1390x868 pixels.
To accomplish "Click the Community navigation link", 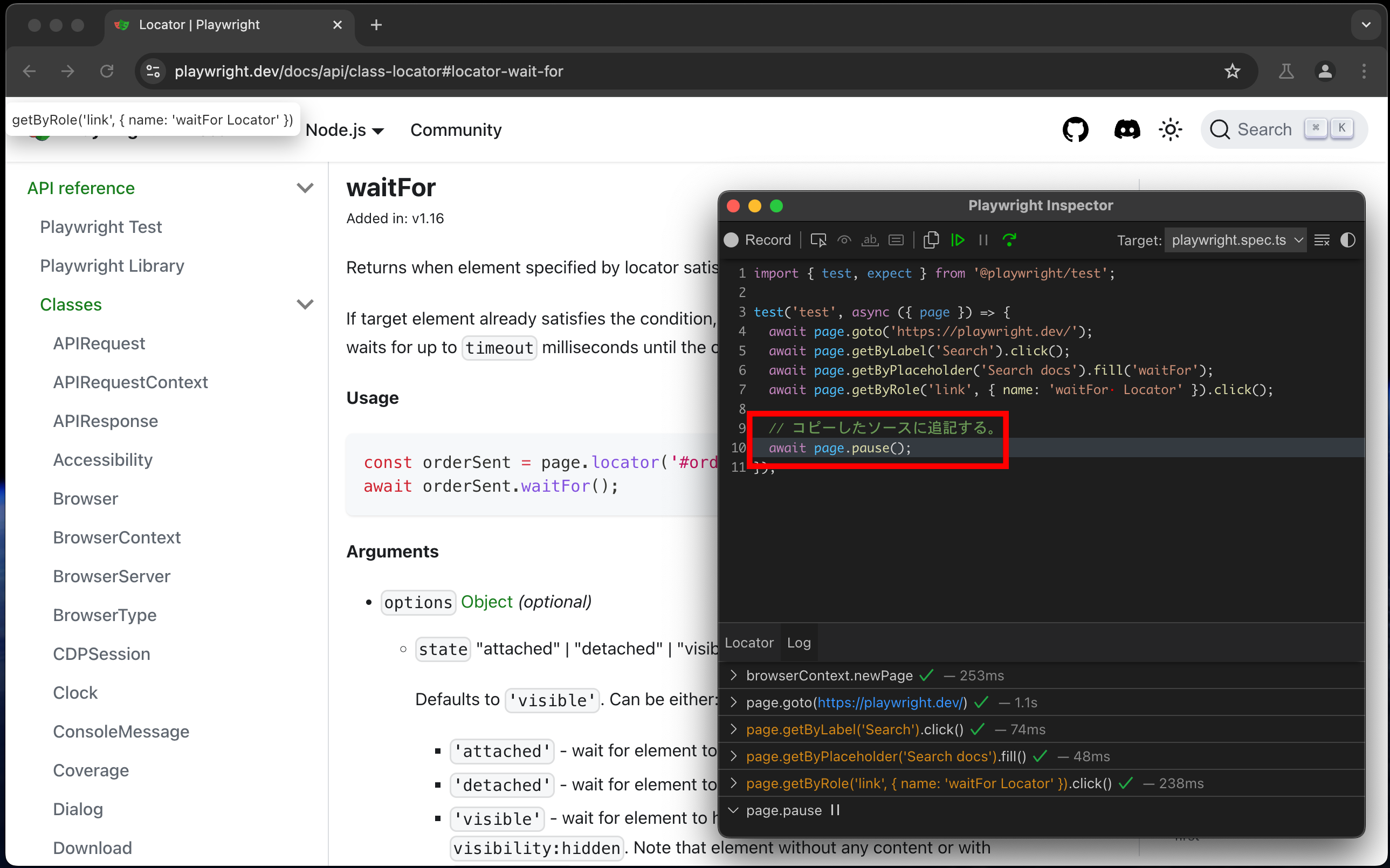I will point(456,130).
